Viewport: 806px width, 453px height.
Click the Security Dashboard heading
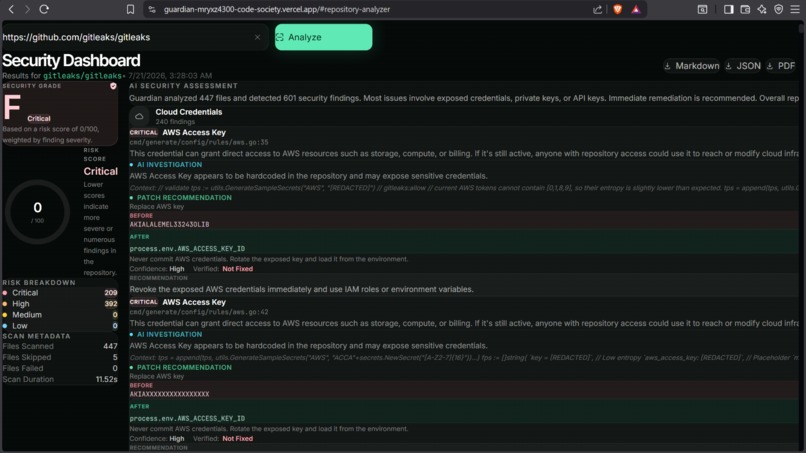(71, 60)
